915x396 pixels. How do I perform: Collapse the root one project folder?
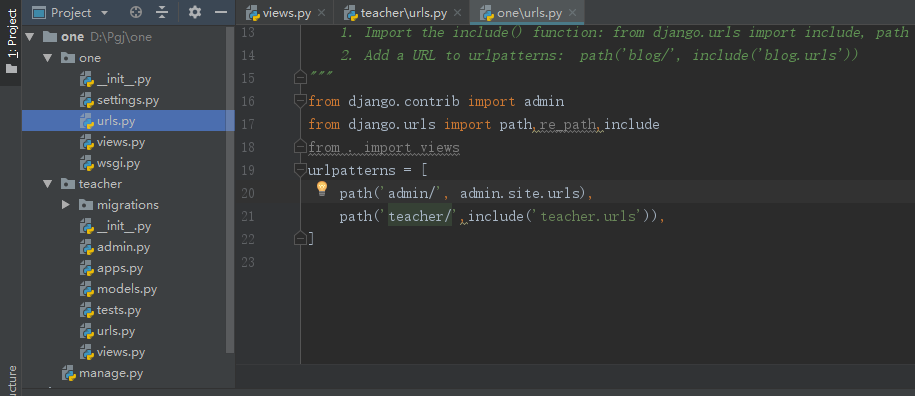(29, 37)
